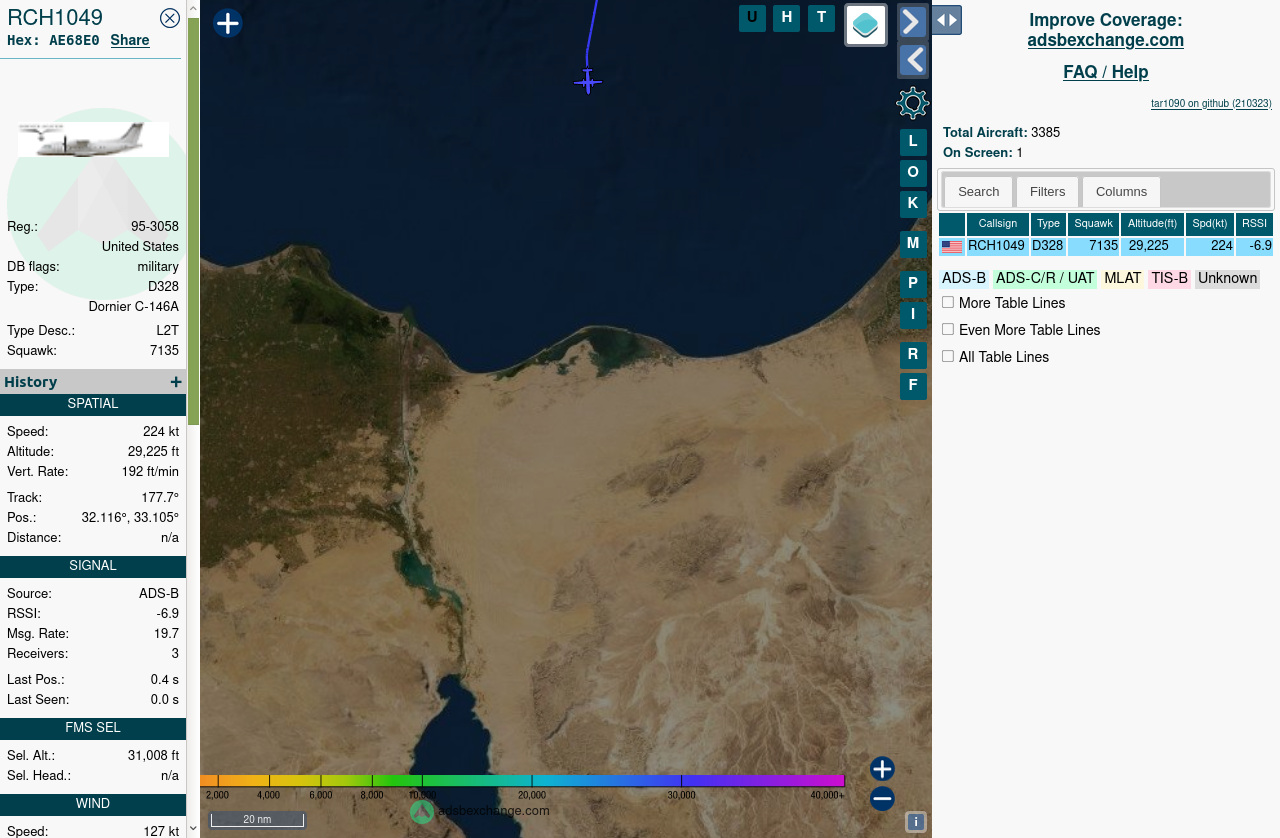Viewport: 1280px width, 838px height.
Task: Click the F map option button
Action: (913, 386)
